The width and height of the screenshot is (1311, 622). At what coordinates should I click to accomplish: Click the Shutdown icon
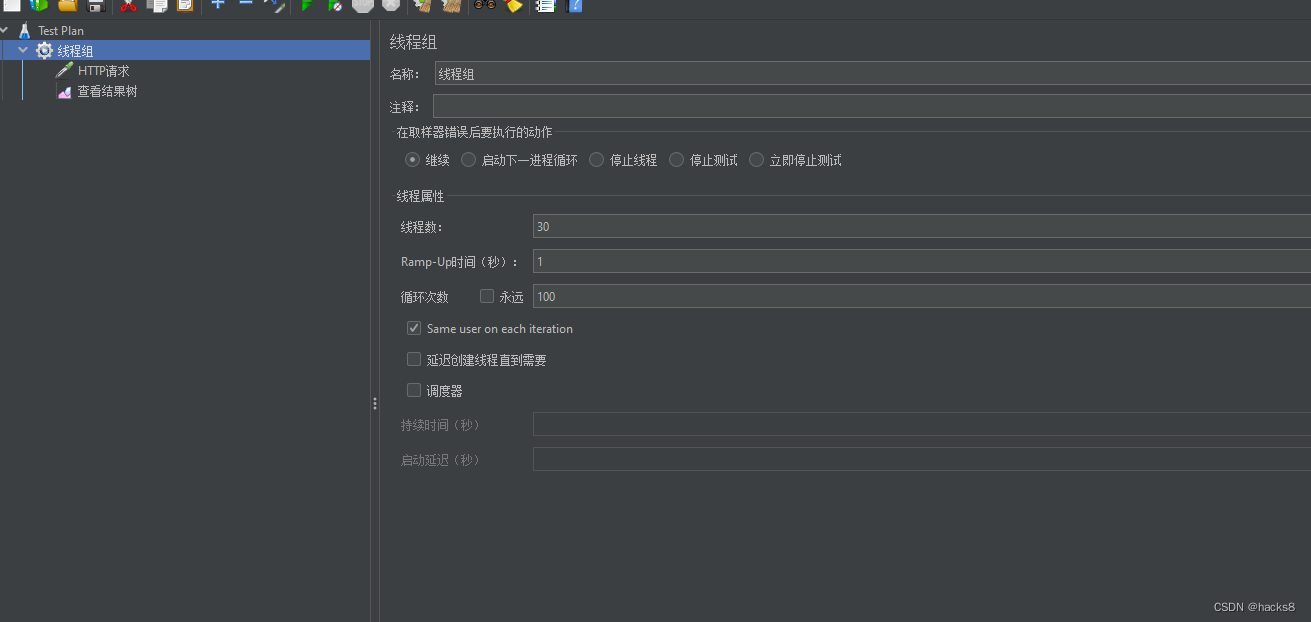(391, 5)
